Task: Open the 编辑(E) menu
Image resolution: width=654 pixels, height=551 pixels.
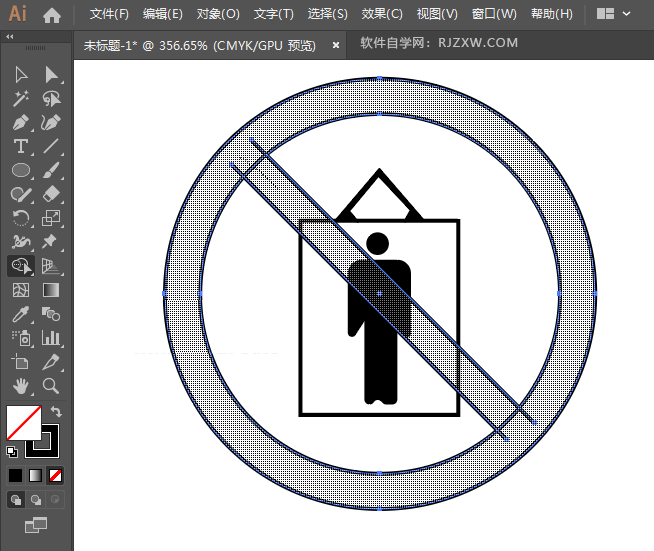Action: (163, 14)
